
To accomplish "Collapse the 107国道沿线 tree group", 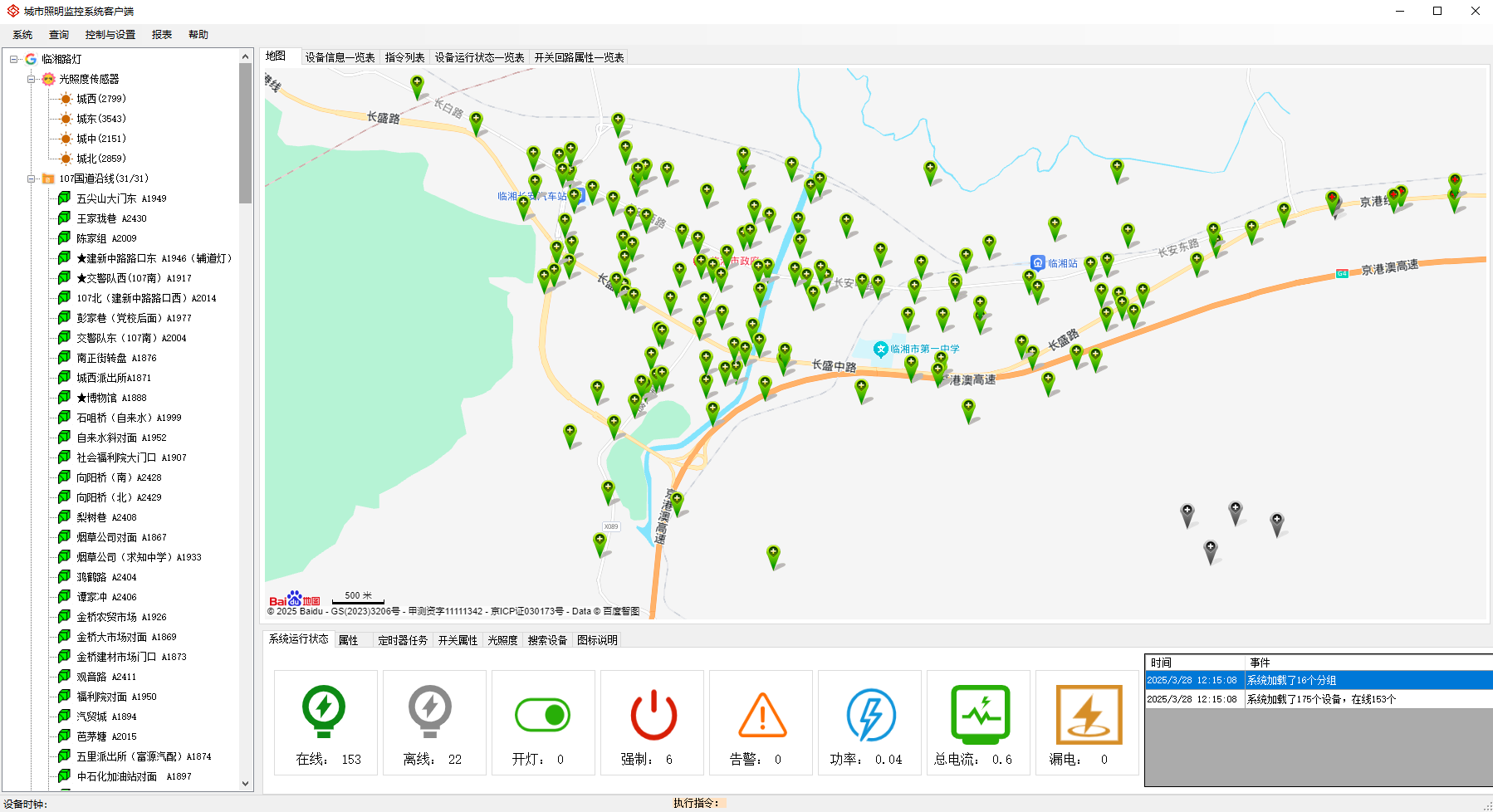I will tap(32, 179).
